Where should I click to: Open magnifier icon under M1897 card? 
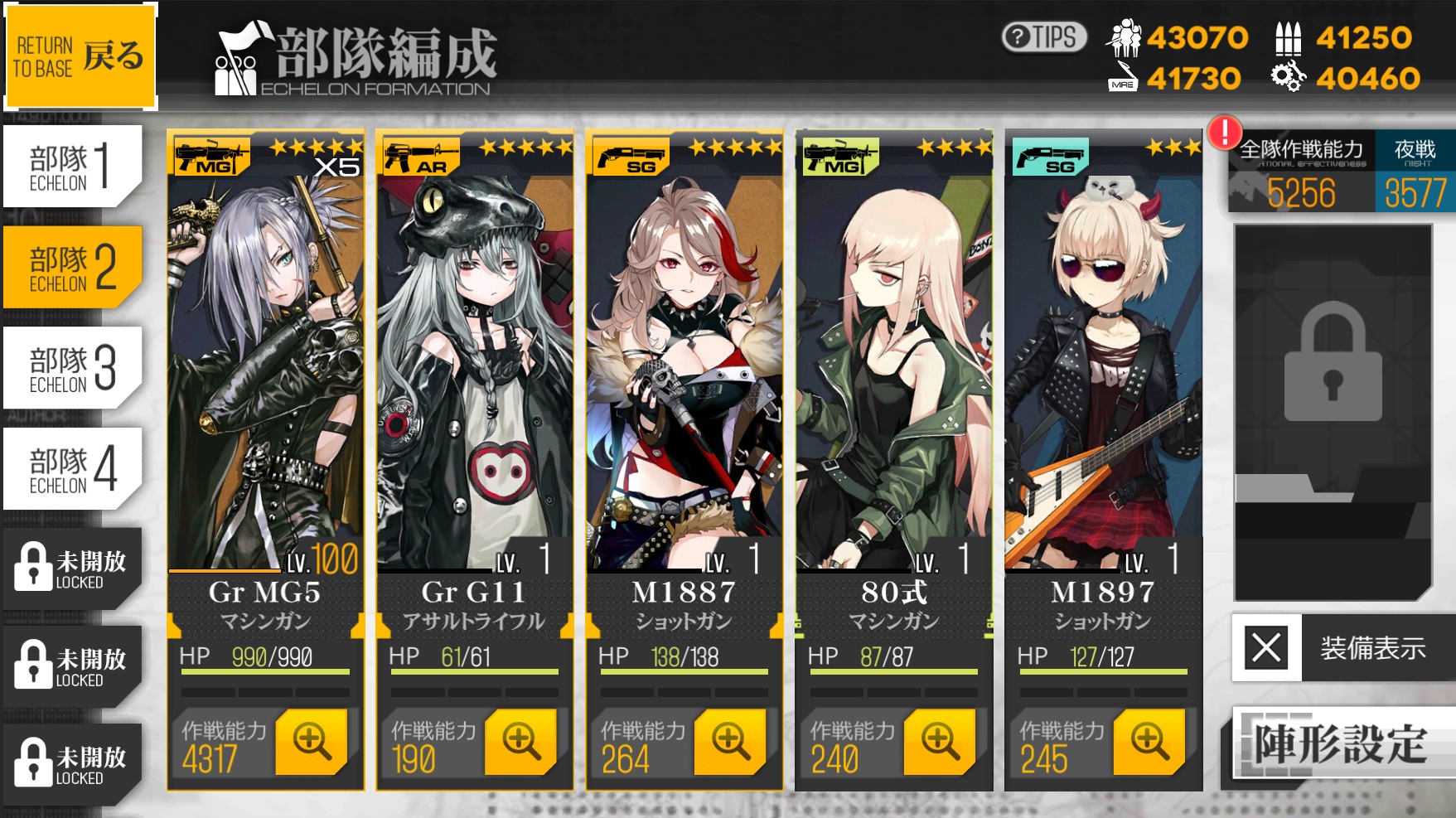coord(1150,741)
